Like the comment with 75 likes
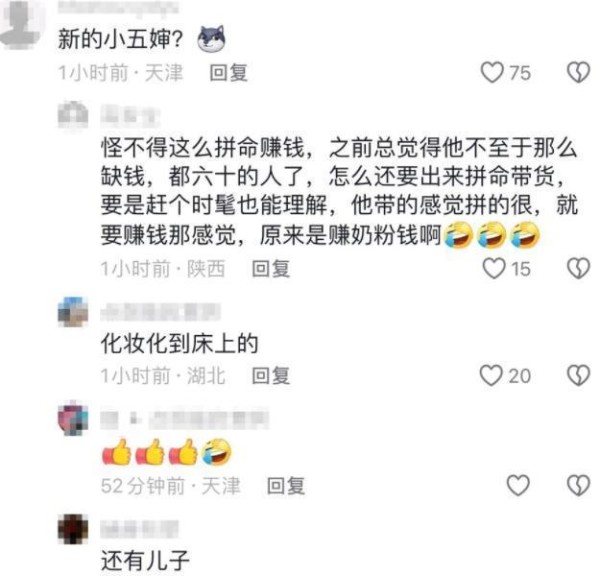 [x=492, y=72]
